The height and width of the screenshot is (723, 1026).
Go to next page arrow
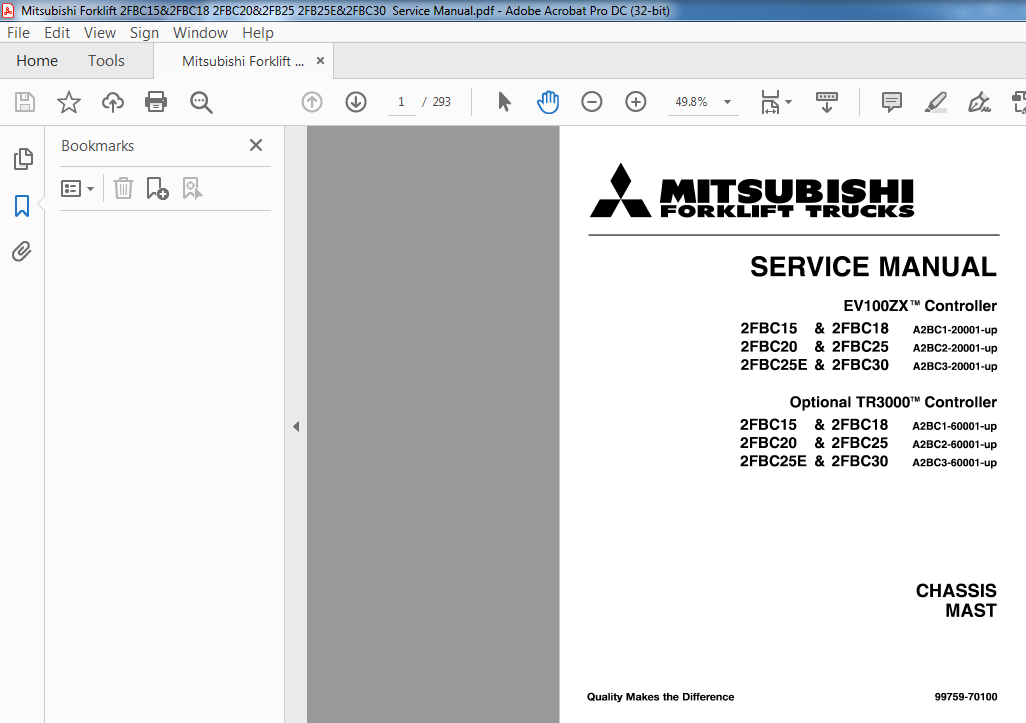pyautogui.click(x=356, y=102)
